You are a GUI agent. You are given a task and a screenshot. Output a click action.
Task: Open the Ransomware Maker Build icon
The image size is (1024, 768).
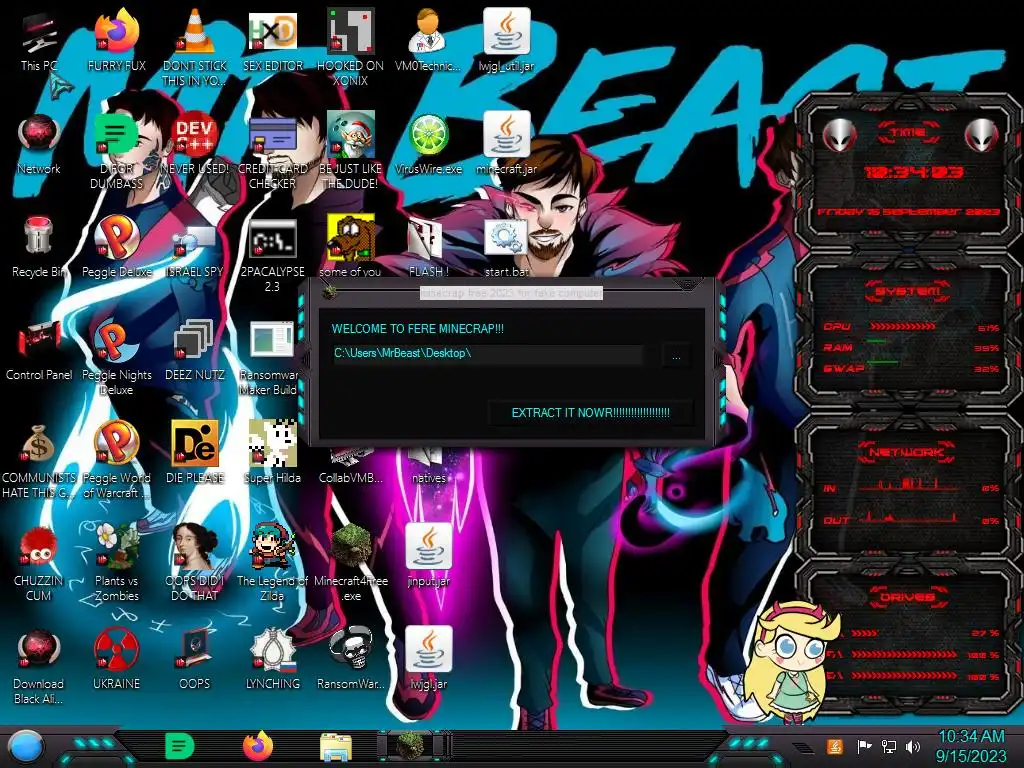click(x=272, y=358)
